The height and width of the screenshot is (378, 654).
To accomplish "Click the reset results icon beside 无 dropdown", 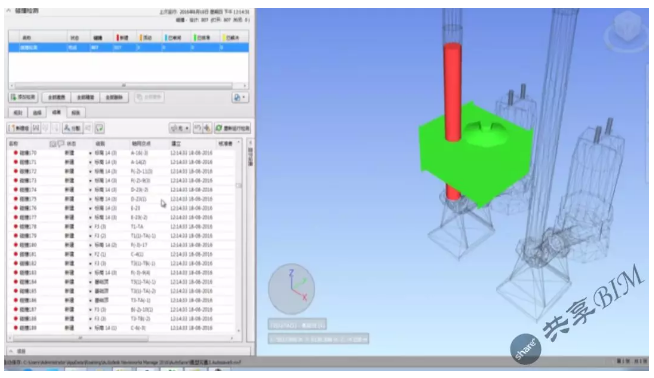I will coord(198,128).
